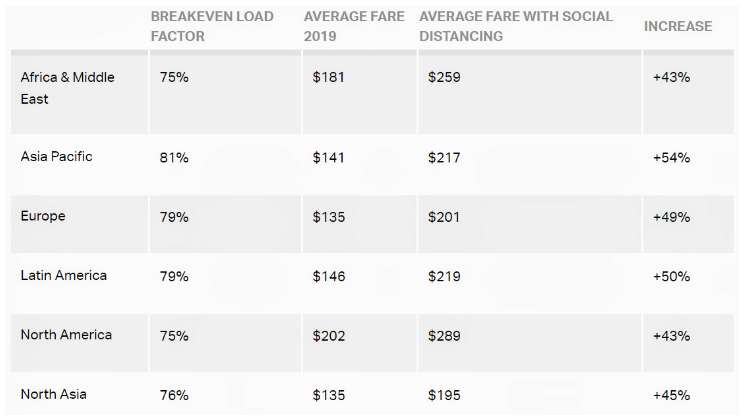The image size is (741, 415).
Task: Click Europe's $201 social distancing fare
Action: click(x=443, y=216)
